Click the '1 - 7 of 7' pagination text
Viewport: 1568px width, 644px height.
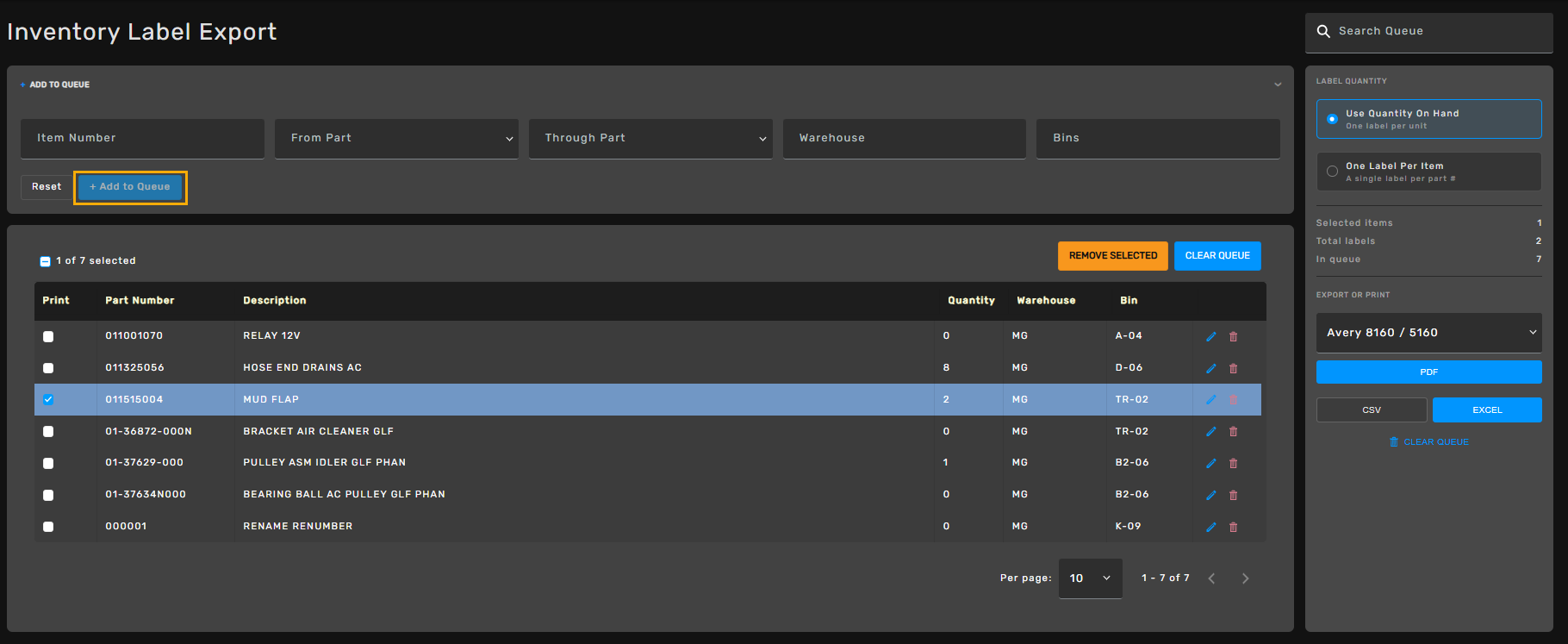click(x=1165, y=578)
